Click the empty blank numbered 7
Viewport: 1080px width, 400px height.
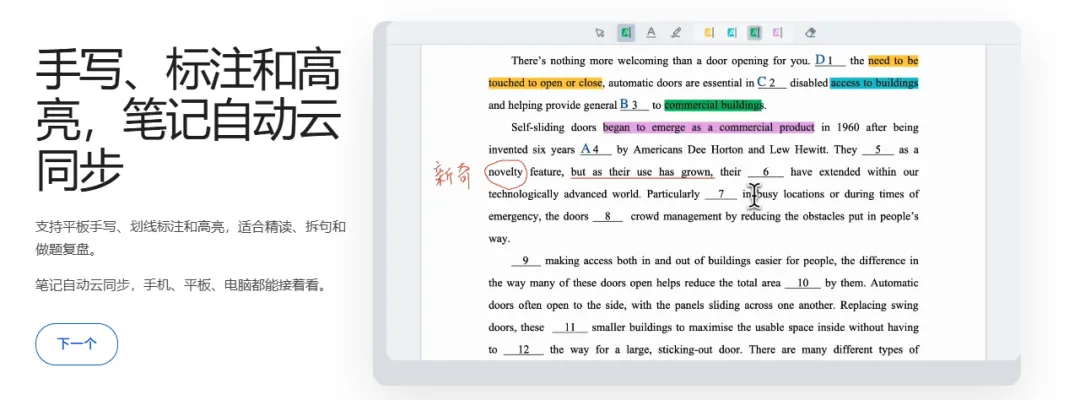pos(721,194)
